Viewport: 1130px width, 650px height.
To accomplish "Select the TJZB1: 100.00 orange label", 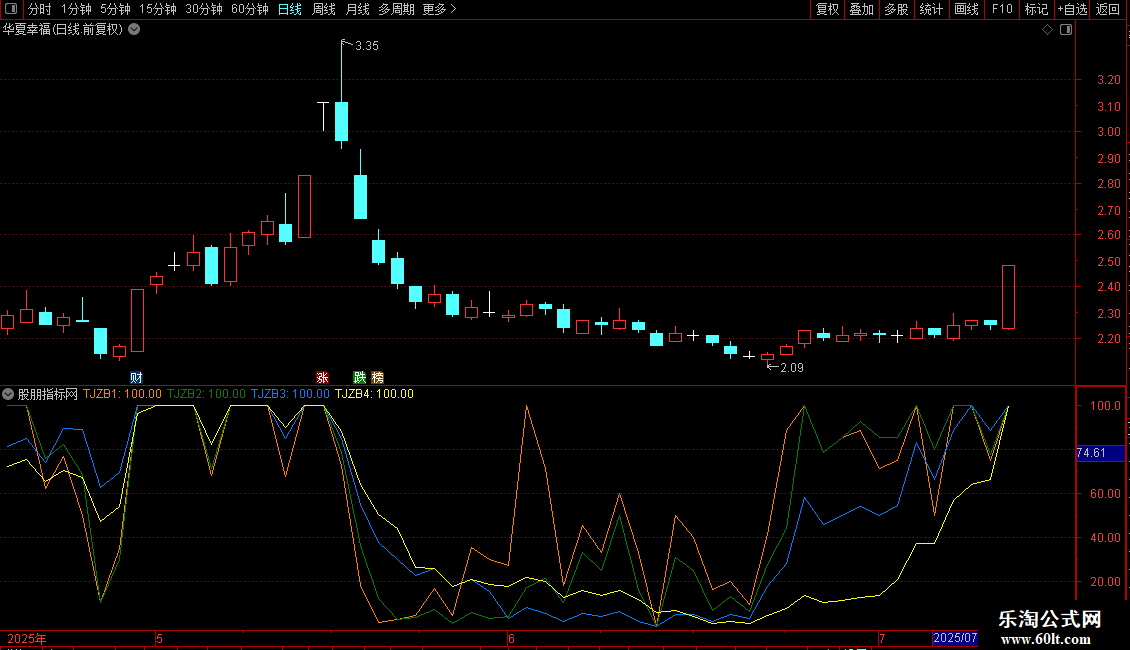I will [122, 394].
